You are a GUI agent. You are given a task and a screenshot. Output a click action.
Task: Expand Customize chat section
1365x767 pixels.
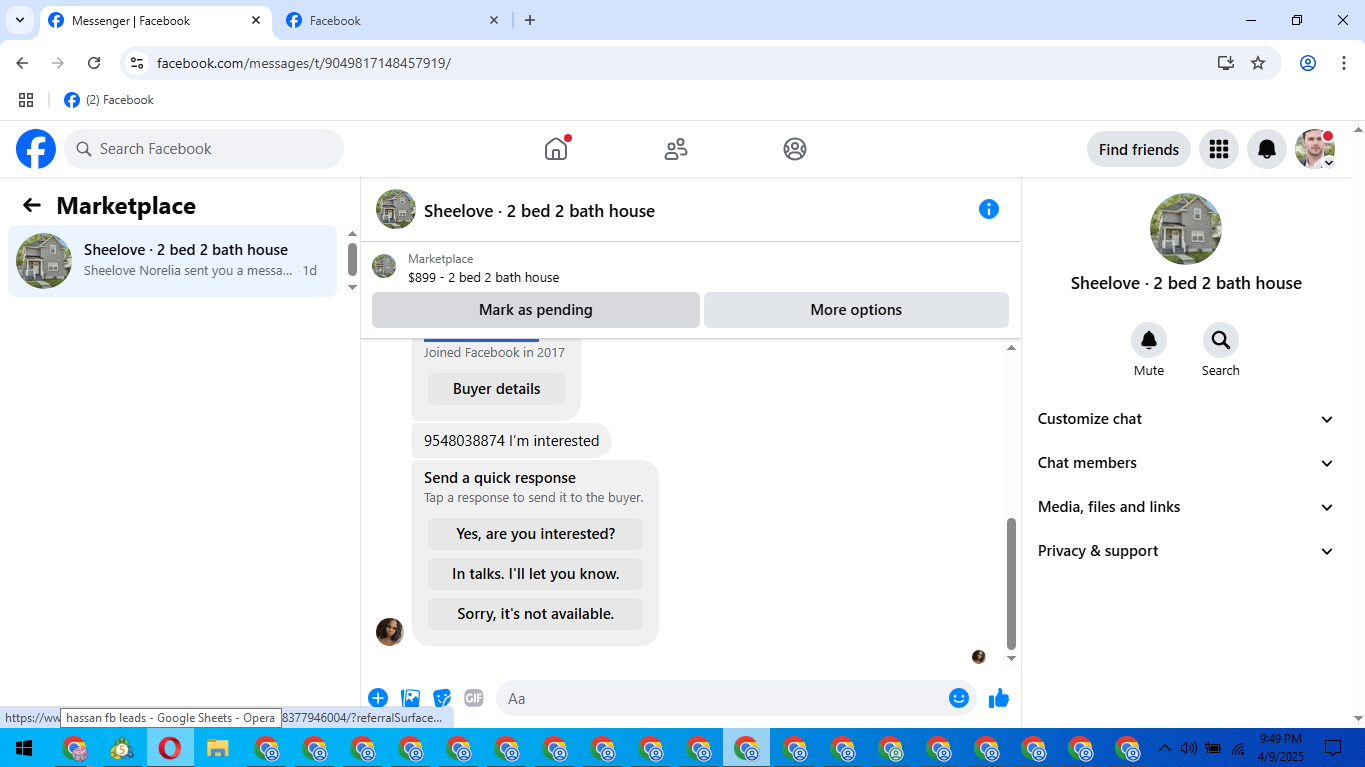pos(1186,419)
